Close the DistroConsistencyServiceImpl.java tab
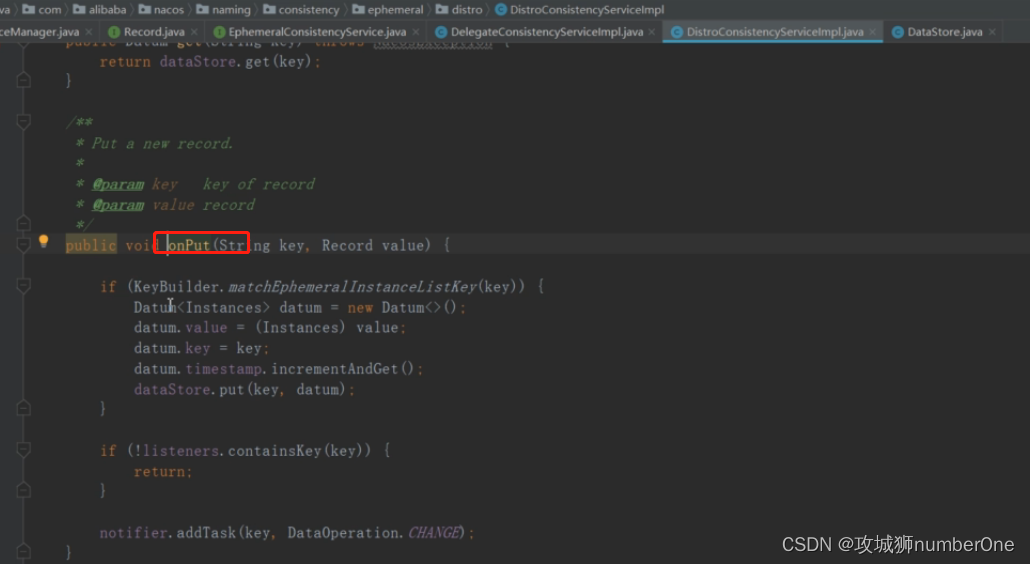1030x564 pixels. (x=872, y=32)
